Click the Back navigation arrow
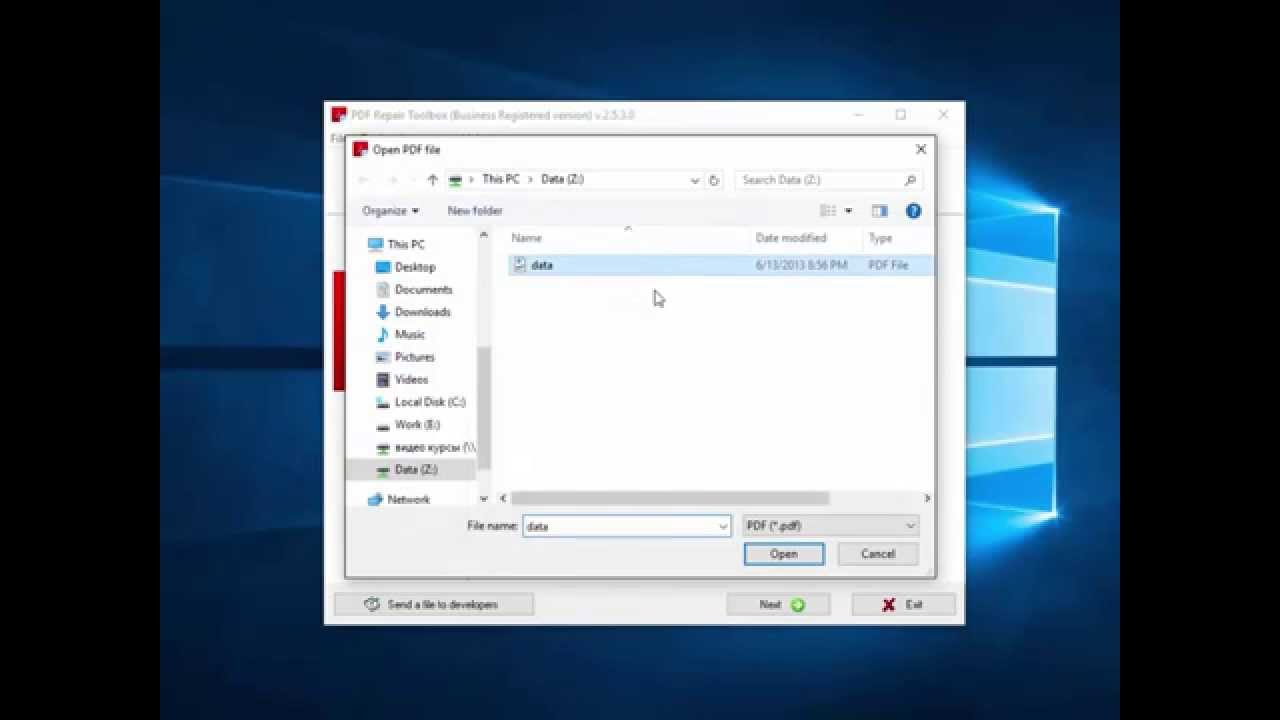The height and width of the screenshot is (720, 1280). [364, 180]
